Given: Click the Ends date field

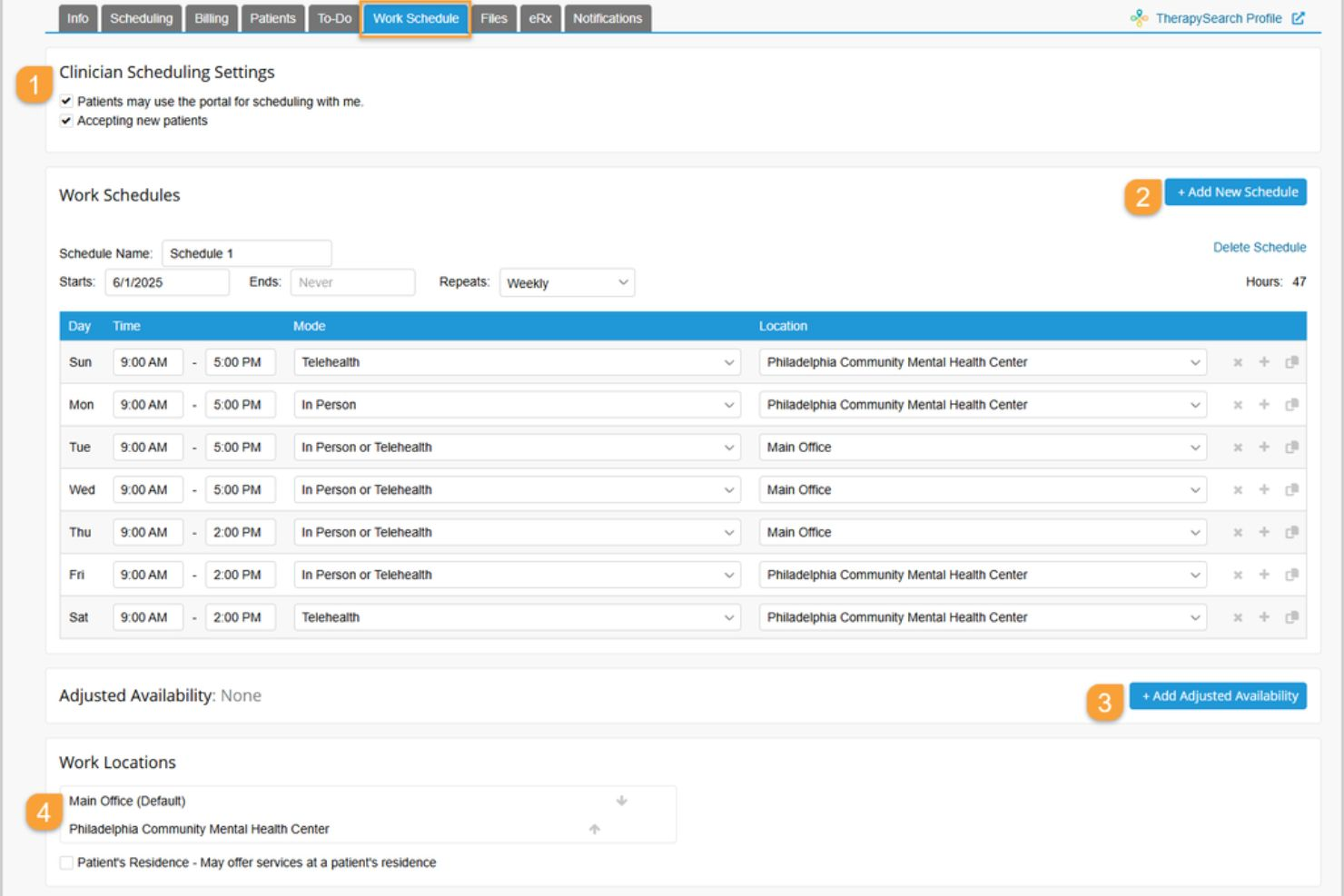Looking at the screenshot, I should point(352,282).
